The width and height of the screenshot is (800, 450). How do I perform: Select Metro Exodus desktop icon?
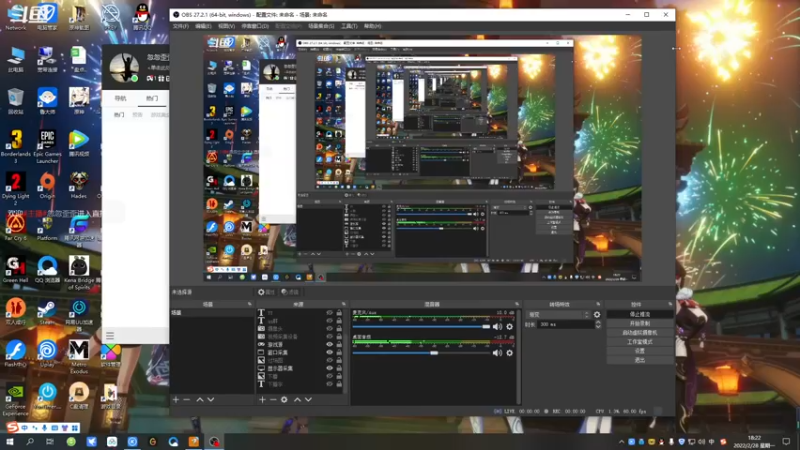click(x=79, y=357)
